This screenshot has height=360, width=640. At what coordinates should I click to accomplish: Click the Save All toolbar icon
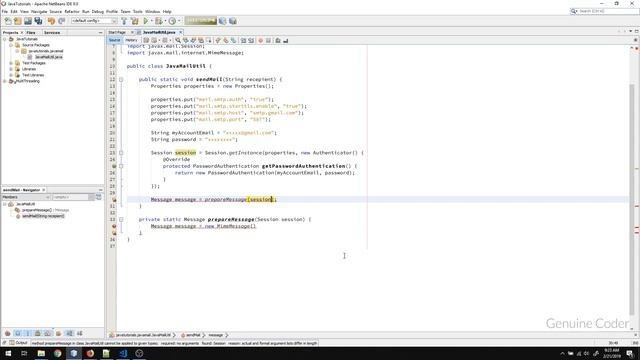38,21
